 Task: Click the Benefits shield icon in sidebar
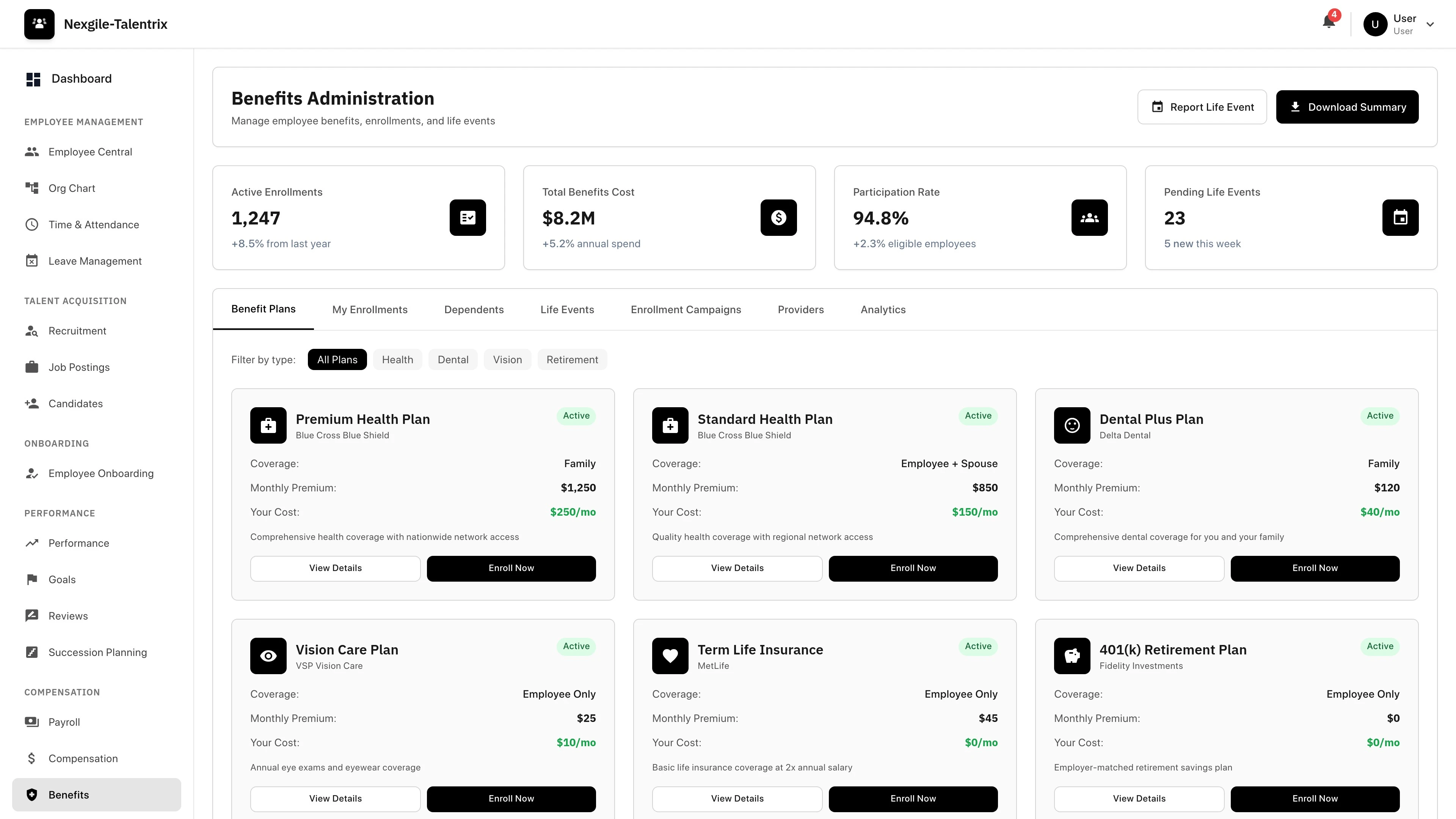31,794
